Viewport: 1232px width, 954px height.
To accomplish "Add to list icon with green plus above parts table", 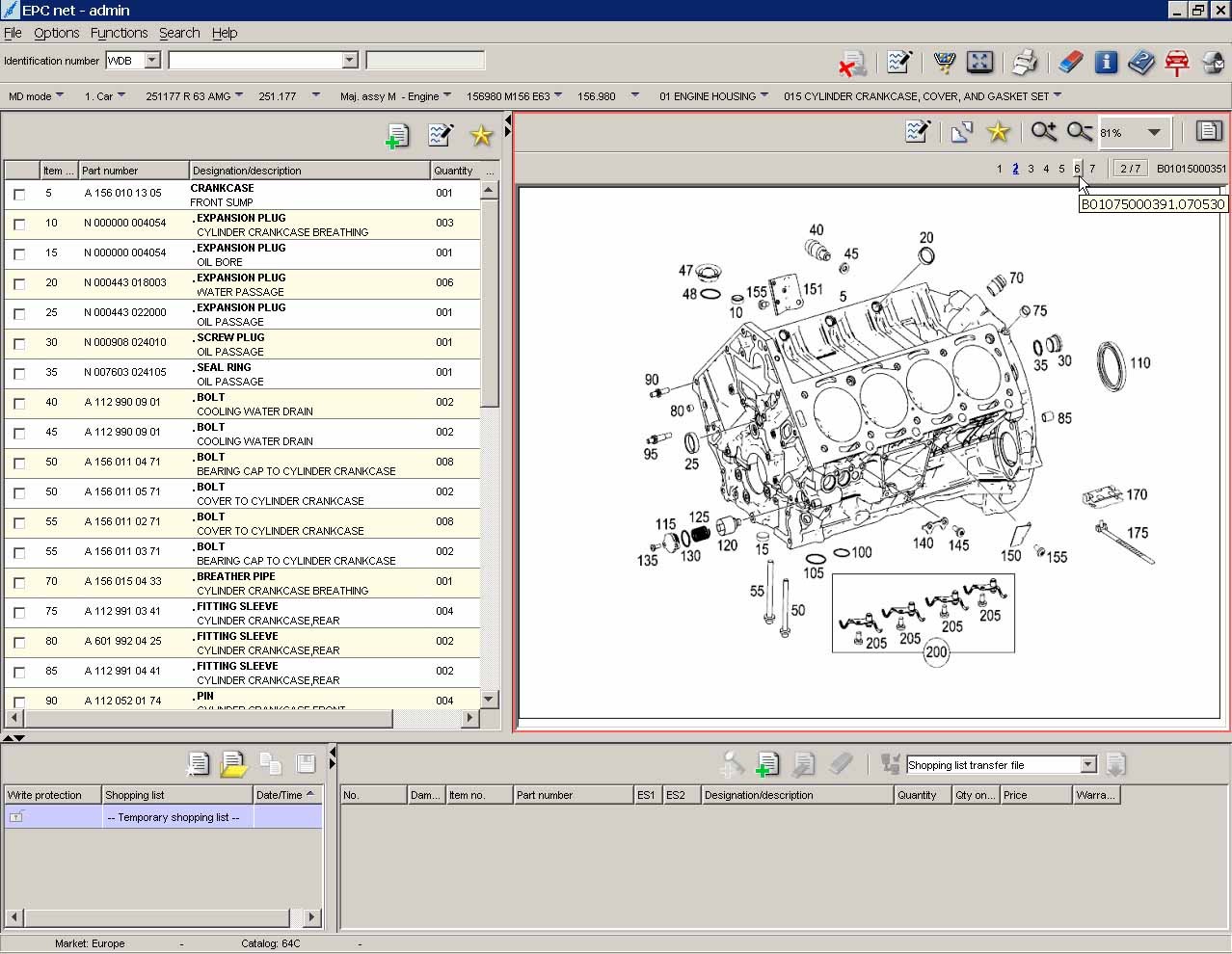I will (397, 135).
